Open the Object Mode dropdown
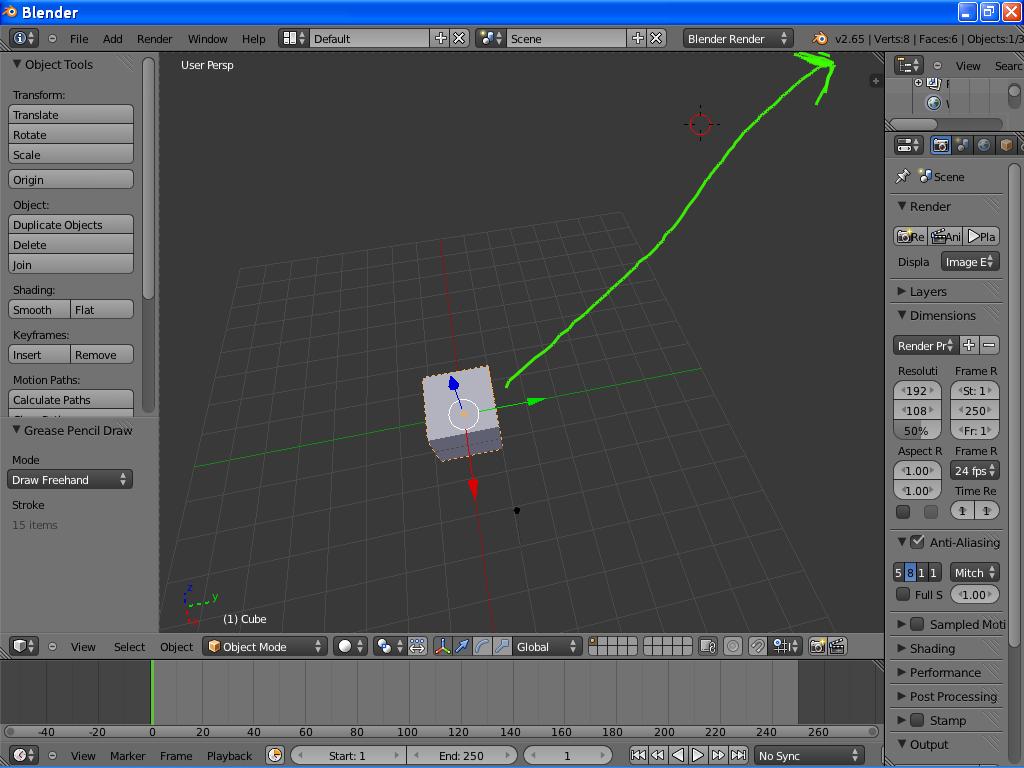Viewport: 1024px width, 768px height. click(x=263, y=646)
